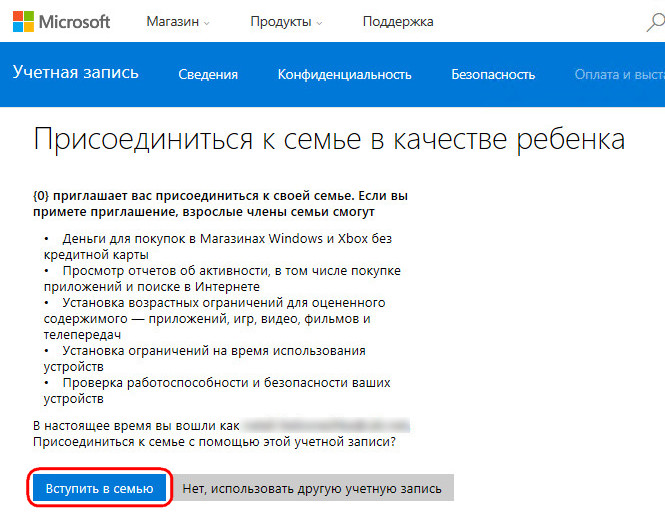
Task: Open the Поддержка menu item
Action: (x=398, y=22)
